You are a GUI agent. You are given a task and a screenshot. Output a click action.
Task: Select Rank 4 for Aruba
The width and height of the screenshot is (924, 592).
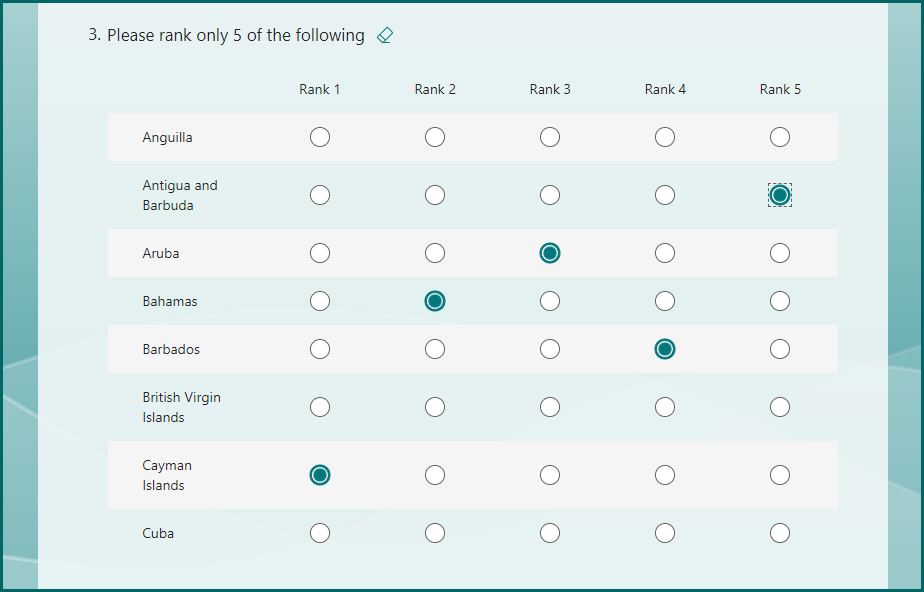click(x=665, y=253)
